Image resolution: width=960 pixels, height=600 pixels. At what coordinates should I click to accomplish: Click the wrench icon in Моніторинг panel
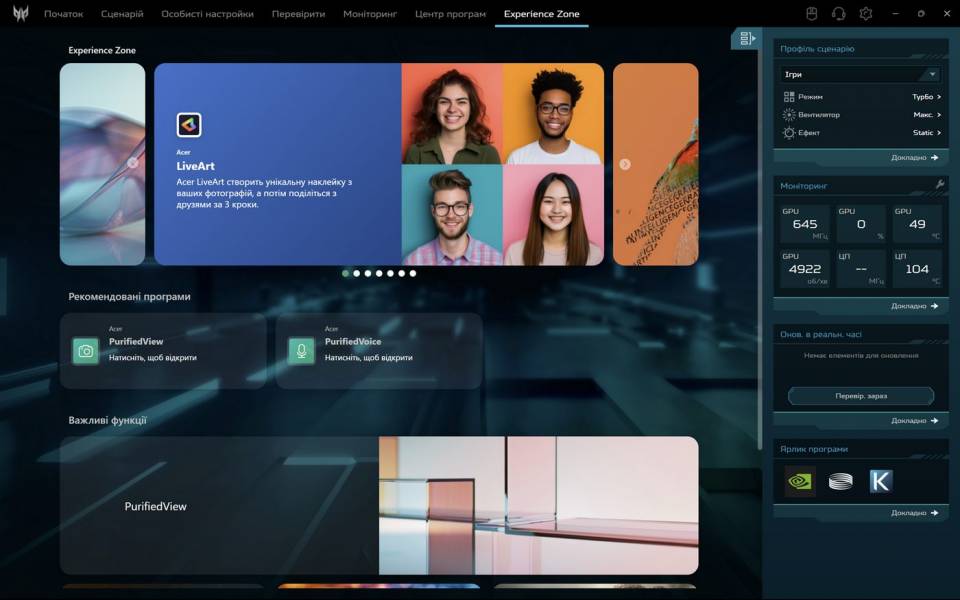click(x=940, y=185)
